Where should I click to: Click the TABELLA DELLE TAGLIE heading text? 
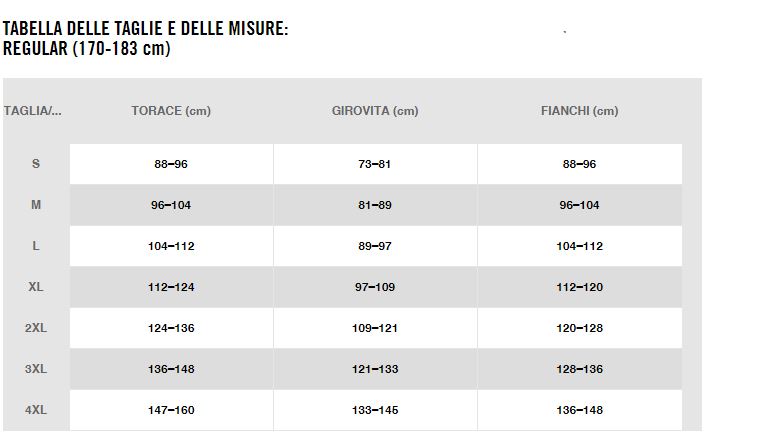145,30
